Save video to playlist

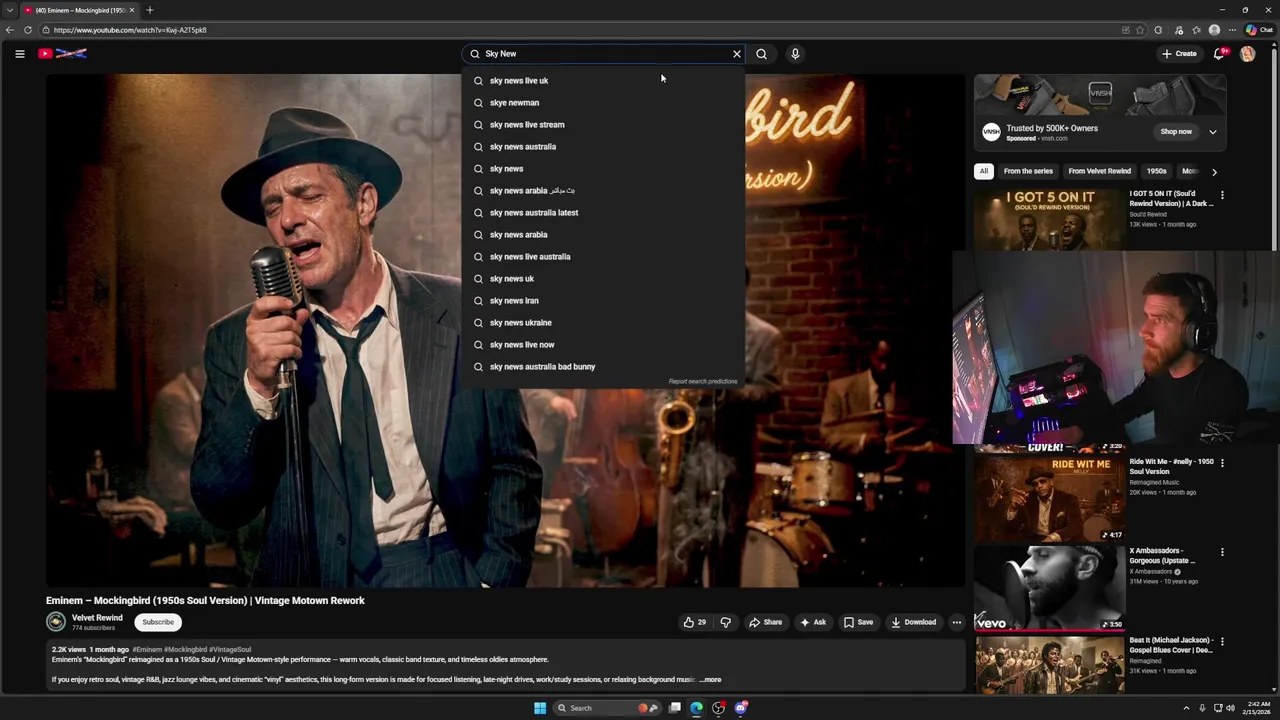coord(858,622)
